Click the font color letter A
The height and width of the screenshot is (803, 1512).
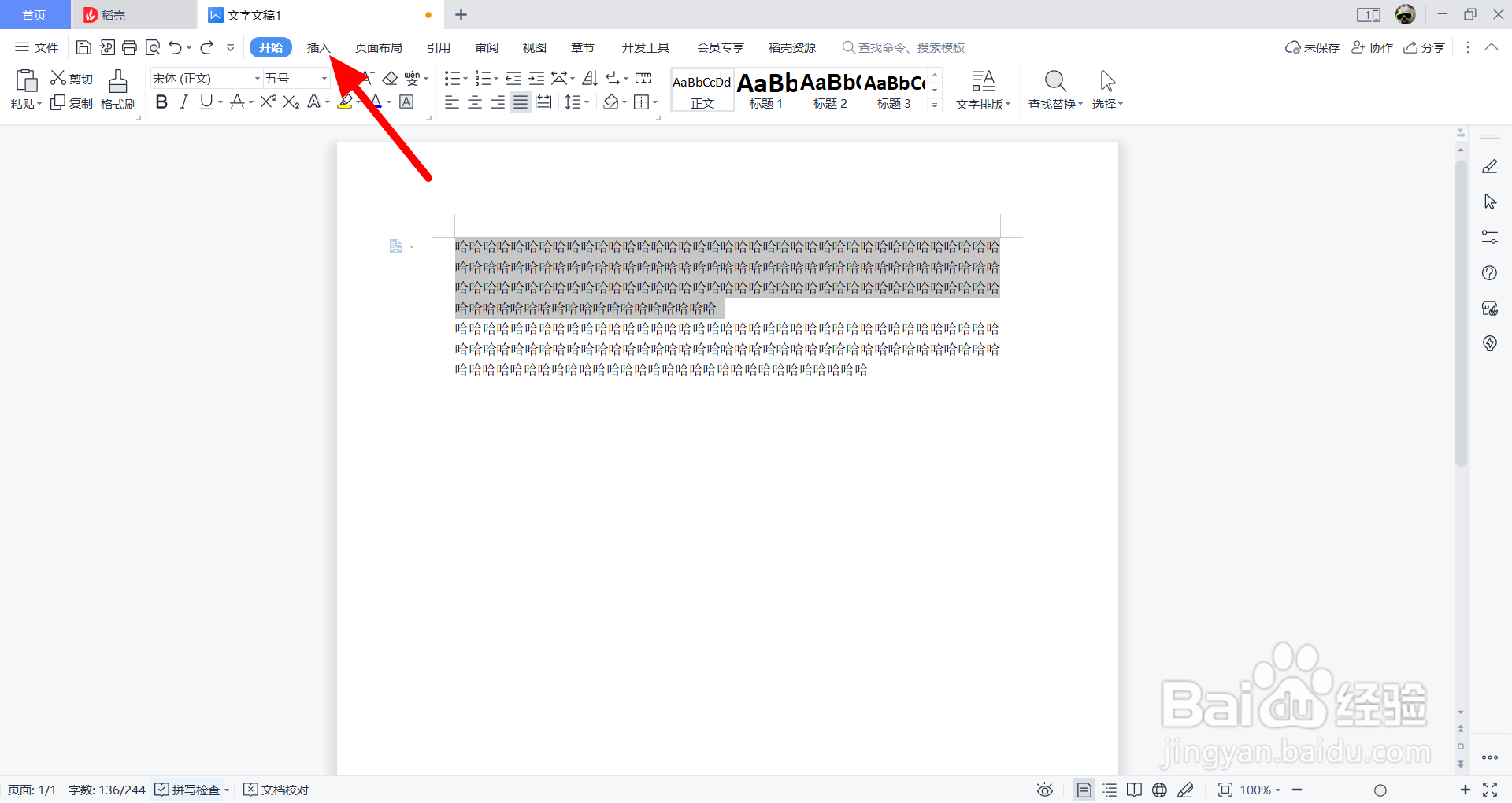(x=376, y=102)
